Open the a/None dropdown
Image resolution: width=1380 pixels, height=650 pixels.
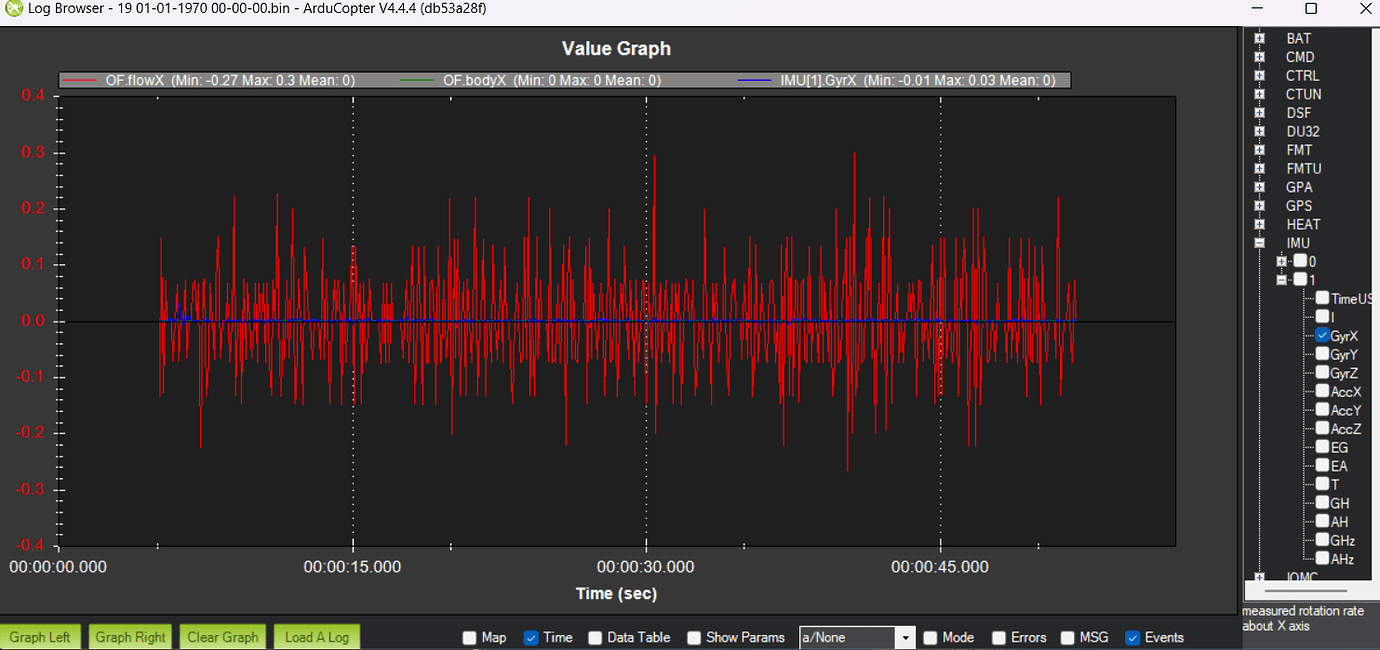click(x=906, y=637)
